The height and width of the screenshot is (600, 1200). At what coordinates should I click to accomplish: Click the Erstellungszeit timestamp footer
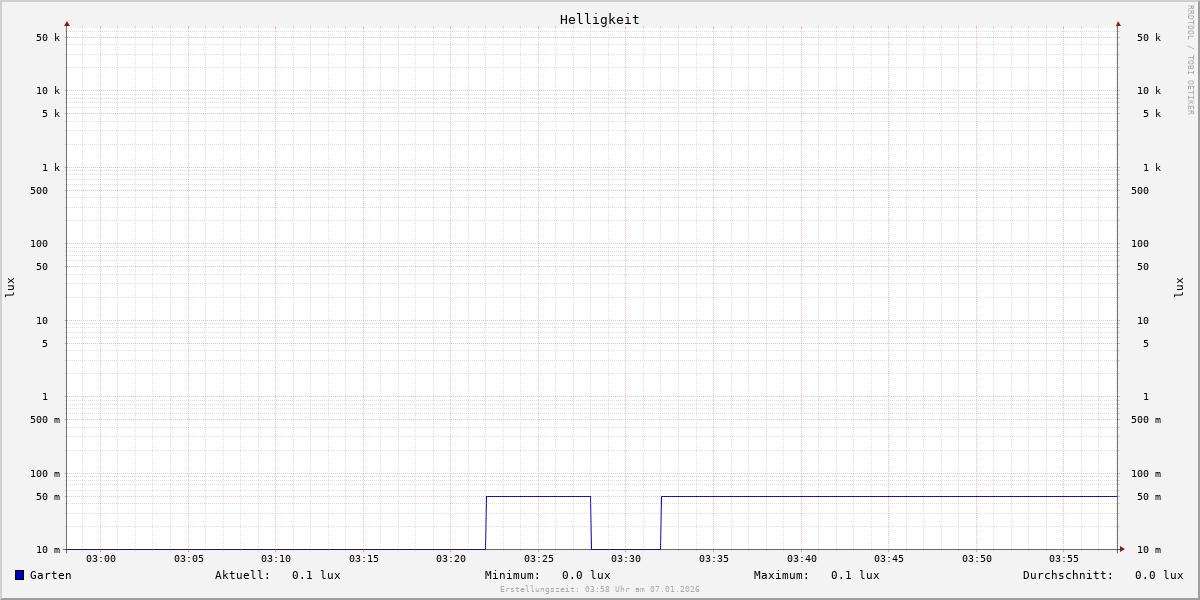point(599,590)
